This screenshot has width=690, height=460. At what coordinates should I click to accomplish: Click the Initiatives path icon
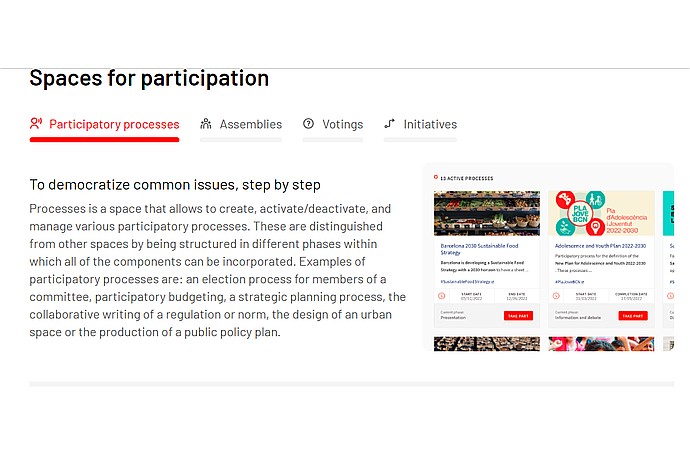pyautogui.click(x=389, y=124)
